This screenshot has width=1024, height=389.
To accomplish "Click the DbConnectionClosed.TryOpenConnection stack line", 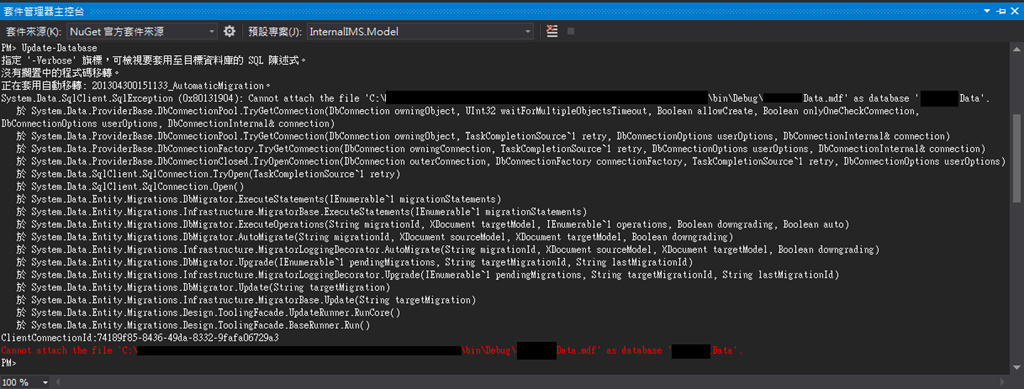I will tap(511, 161).
